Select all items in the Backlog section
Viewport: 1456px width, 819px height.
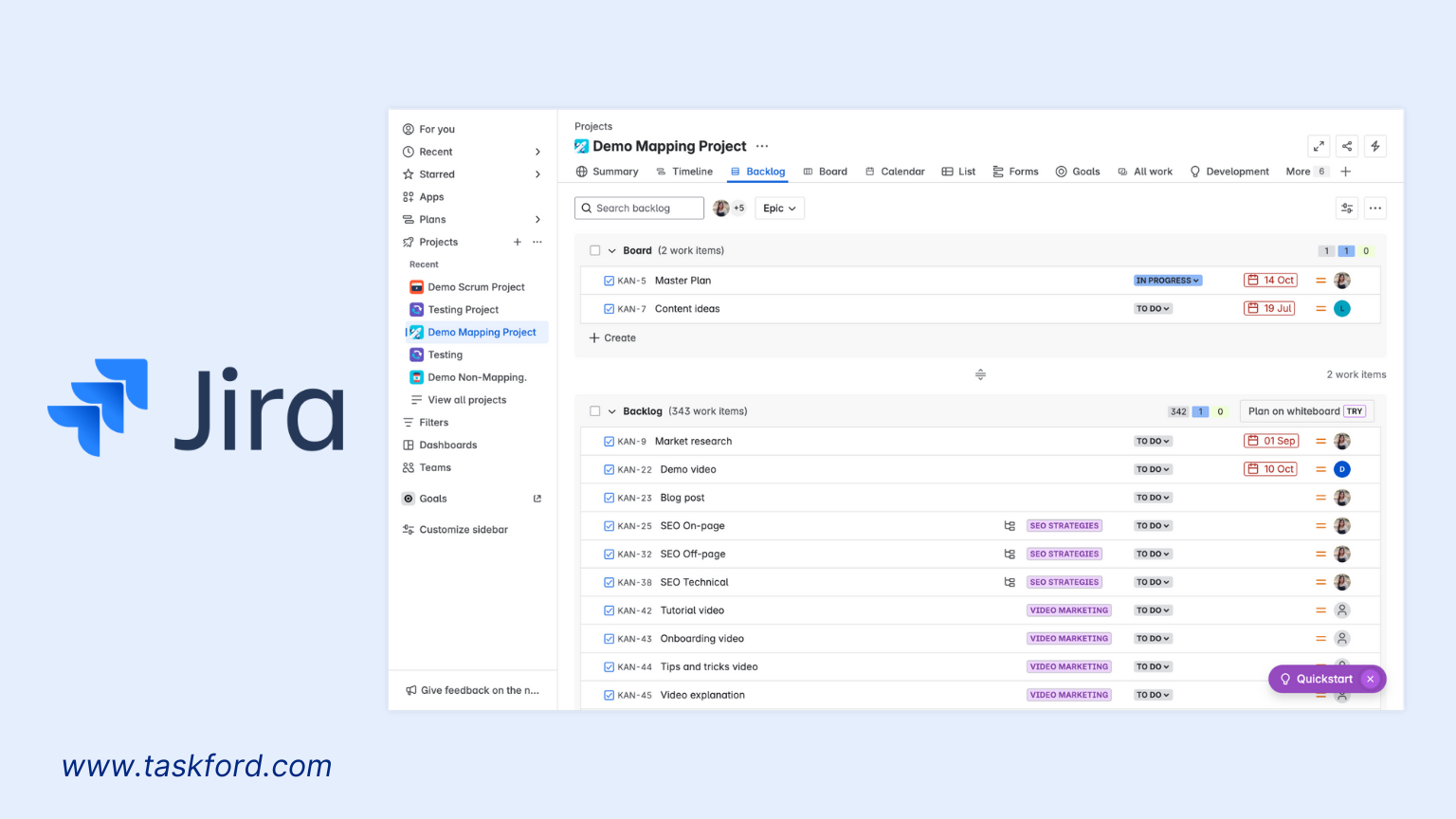click(596, 410)
